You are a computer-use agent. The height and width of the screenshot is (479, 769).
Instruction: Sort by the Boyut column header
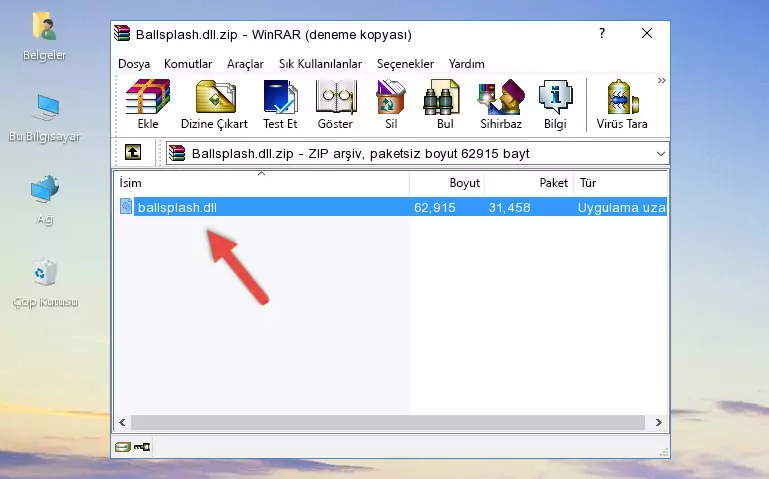(x=447, y=183)
